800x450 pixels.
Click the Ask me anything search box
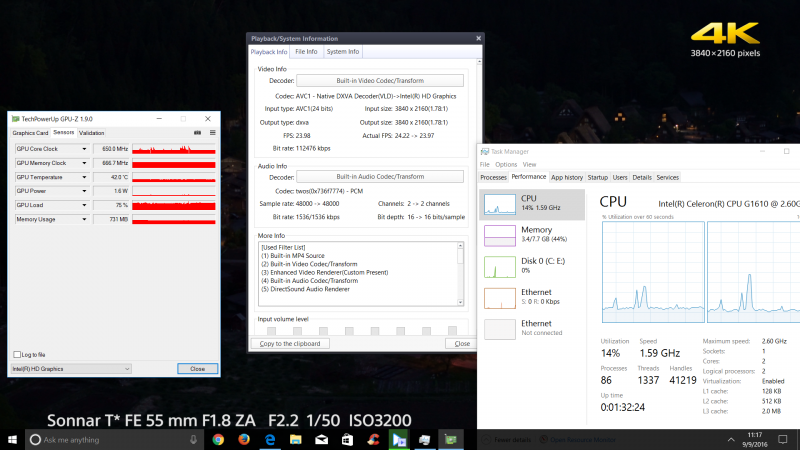click(114, 440)
